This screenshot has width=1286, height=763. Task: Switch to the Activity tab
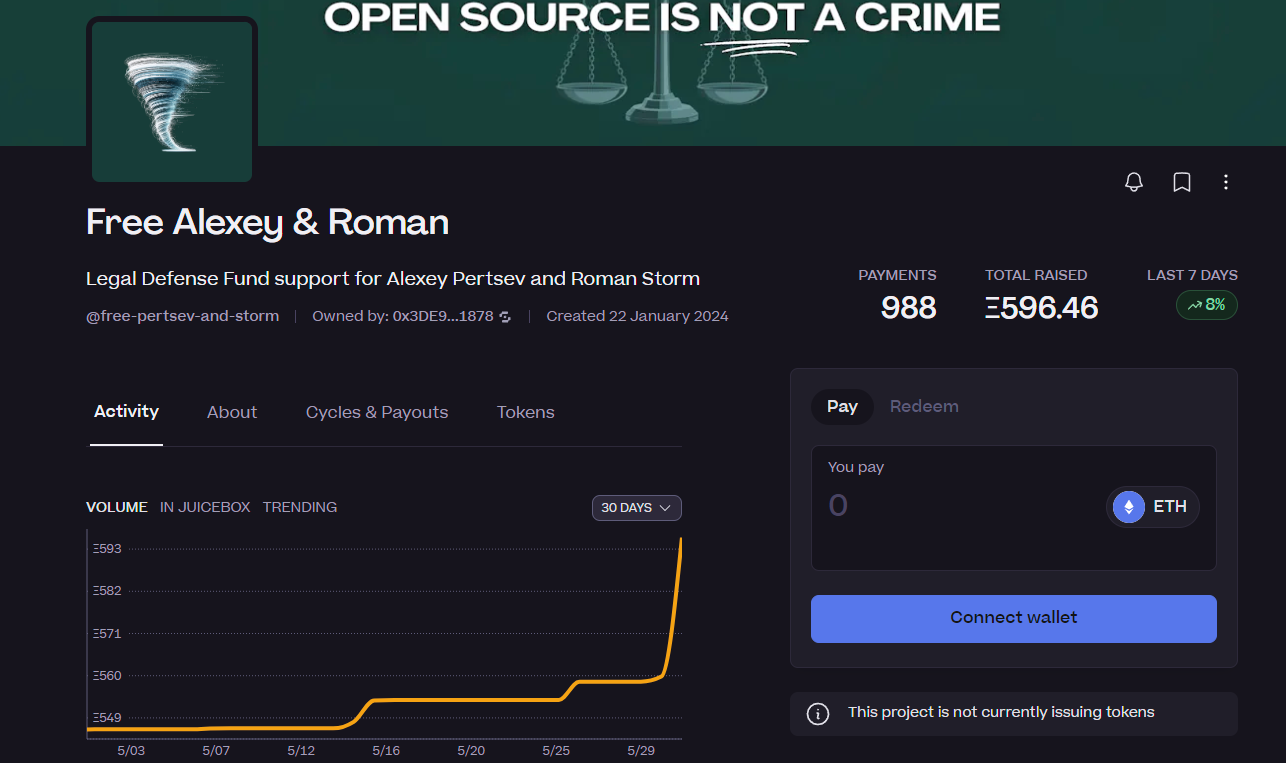pos(126,412)
